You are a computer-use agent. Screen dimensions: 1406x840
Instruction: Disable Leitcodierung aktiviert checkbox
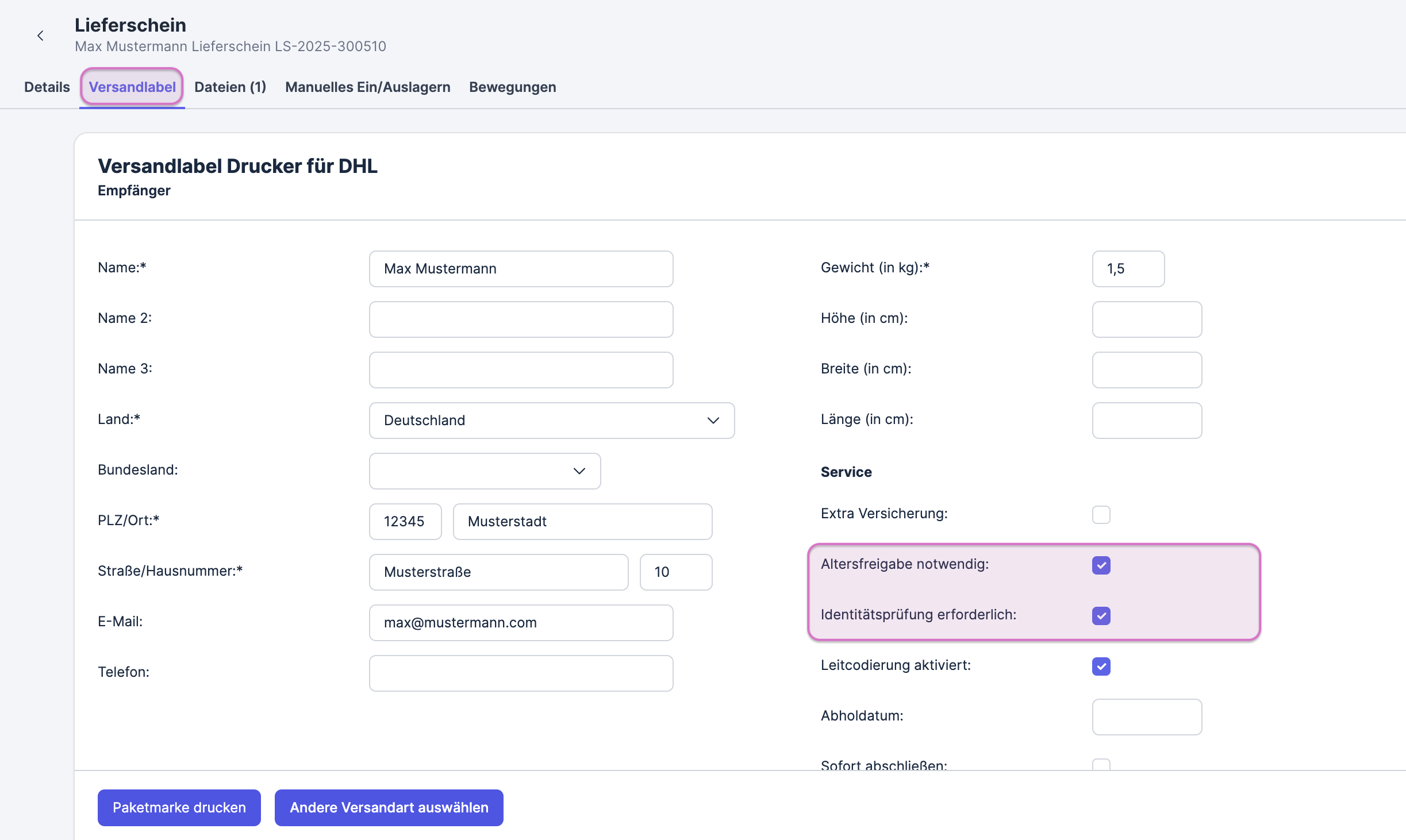tap(1101, 666)
